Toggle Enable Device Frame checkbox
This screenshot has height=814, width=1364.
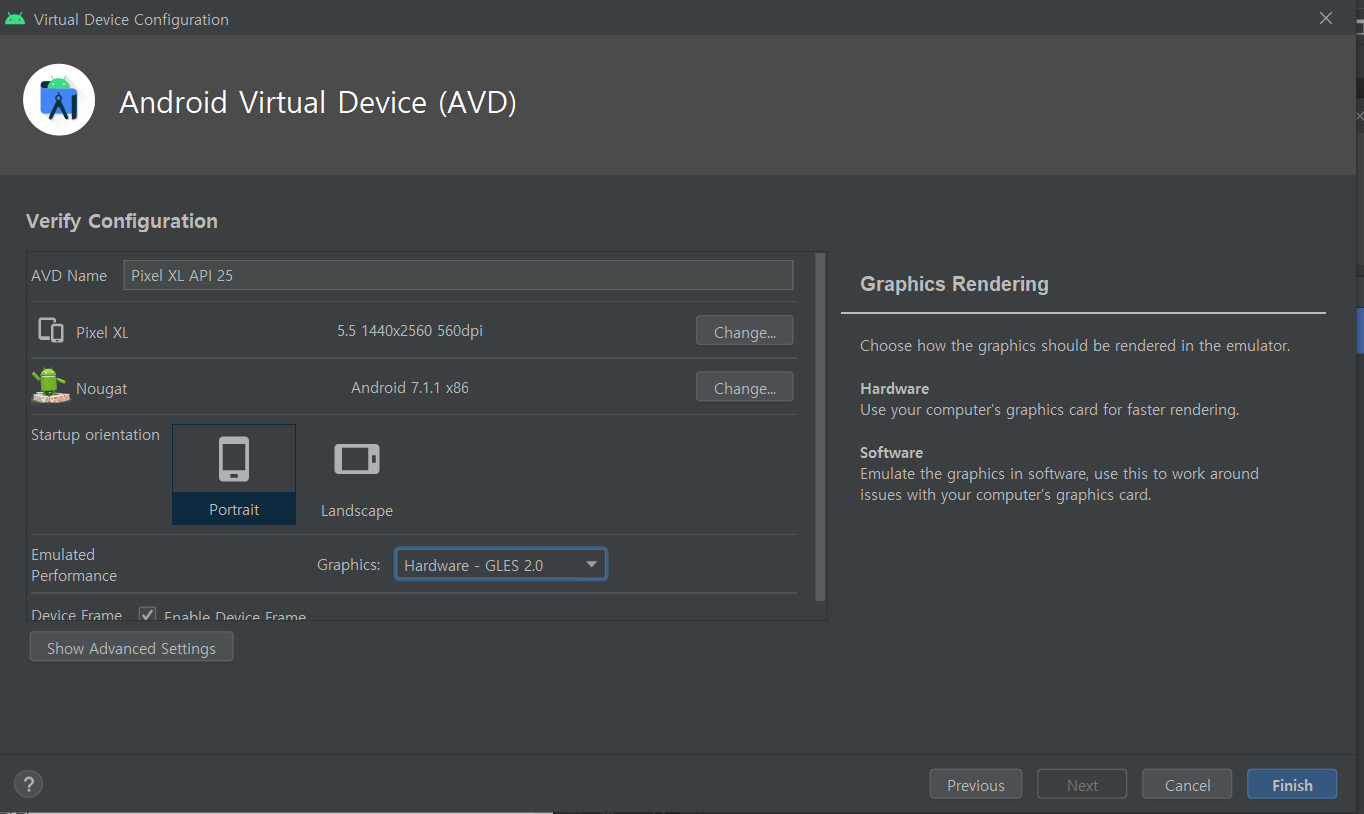pos(147,615)
